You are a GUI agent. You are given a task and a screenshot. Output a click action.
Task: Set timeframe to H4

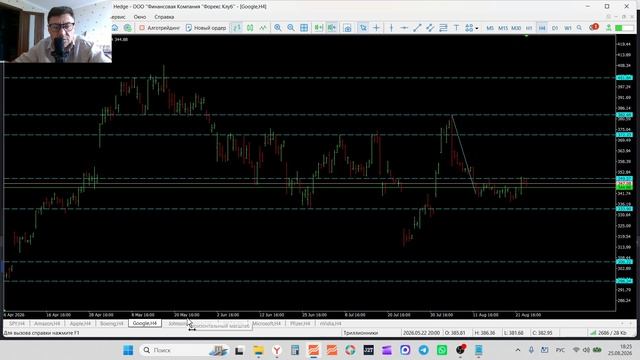click(542, 28)
